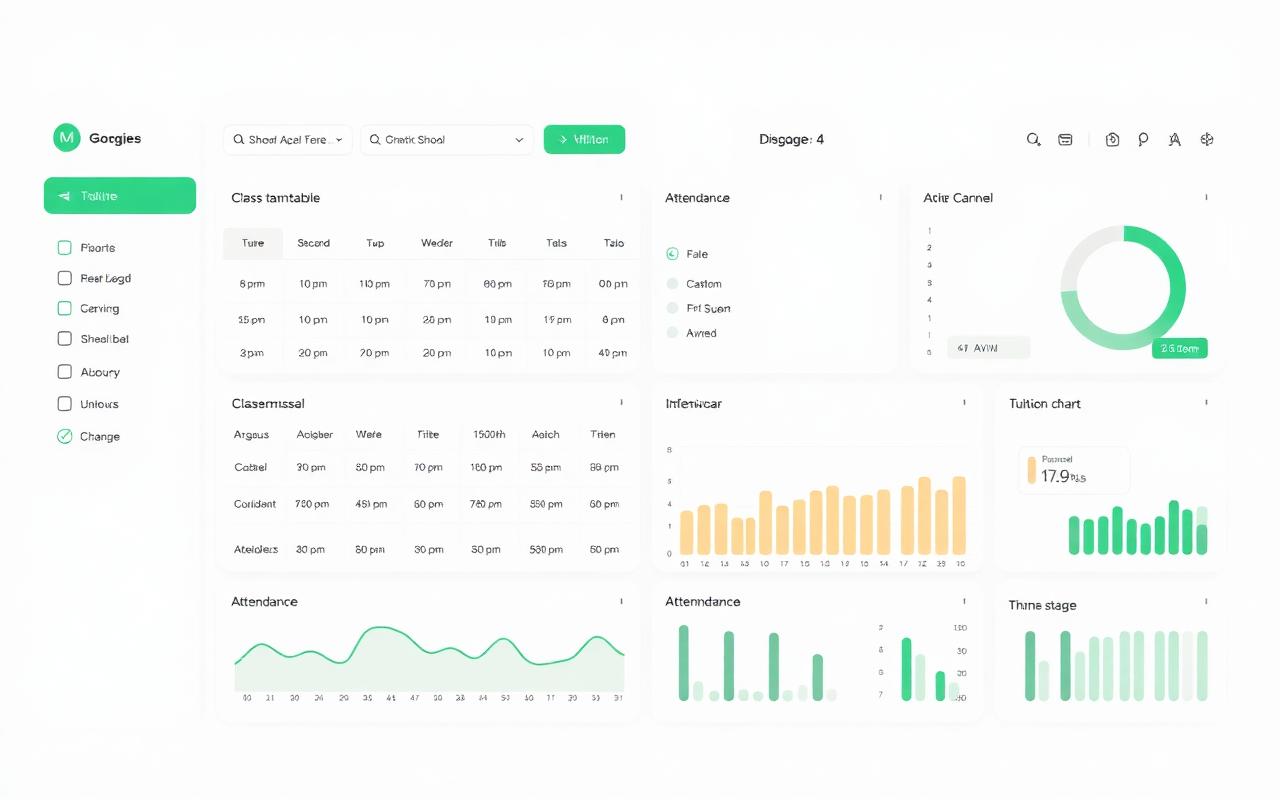Open the Infetwicar card options icon
This screenshot has height=800, width=1280.
(x=964, y=402)
